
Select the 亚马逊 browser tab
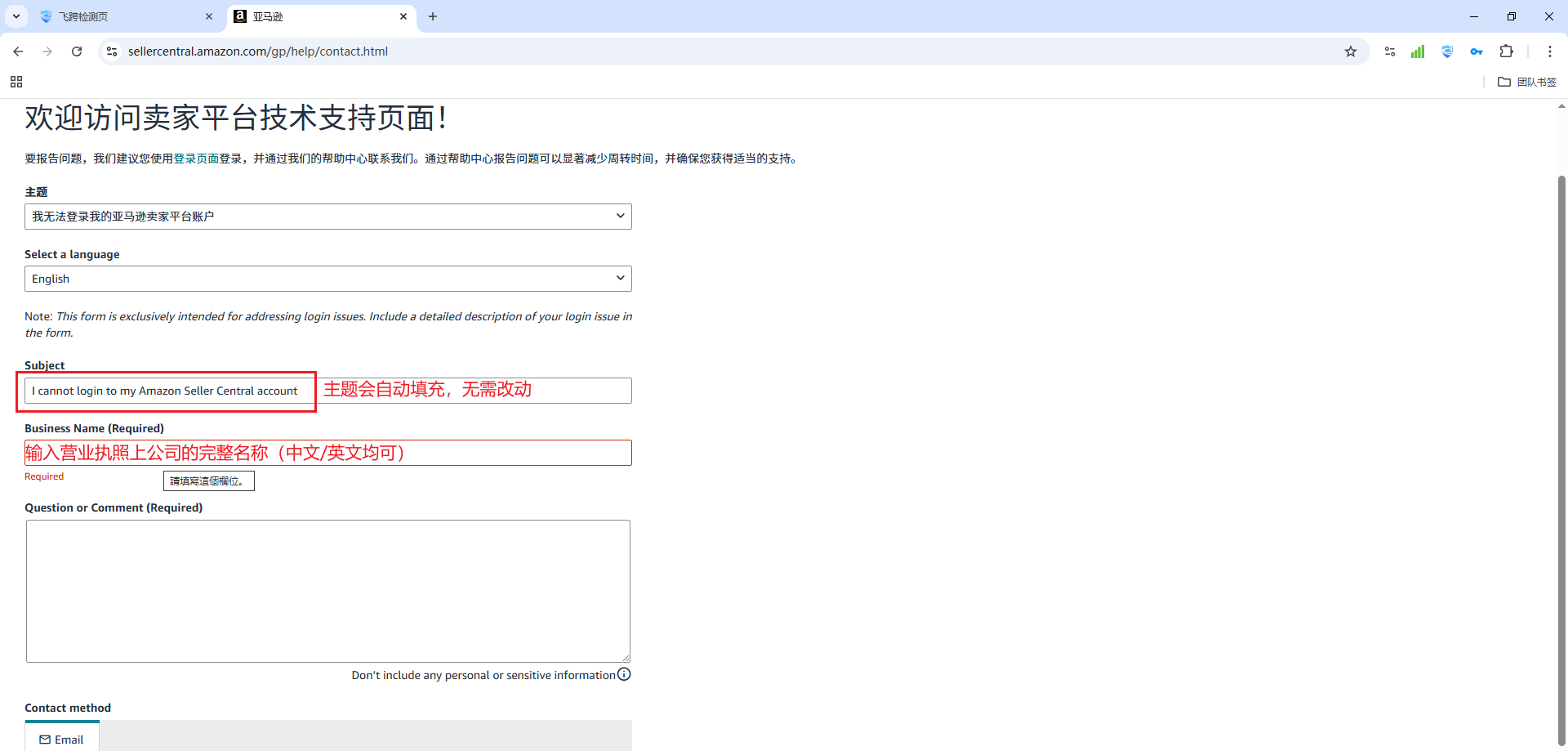pos(320,16)
